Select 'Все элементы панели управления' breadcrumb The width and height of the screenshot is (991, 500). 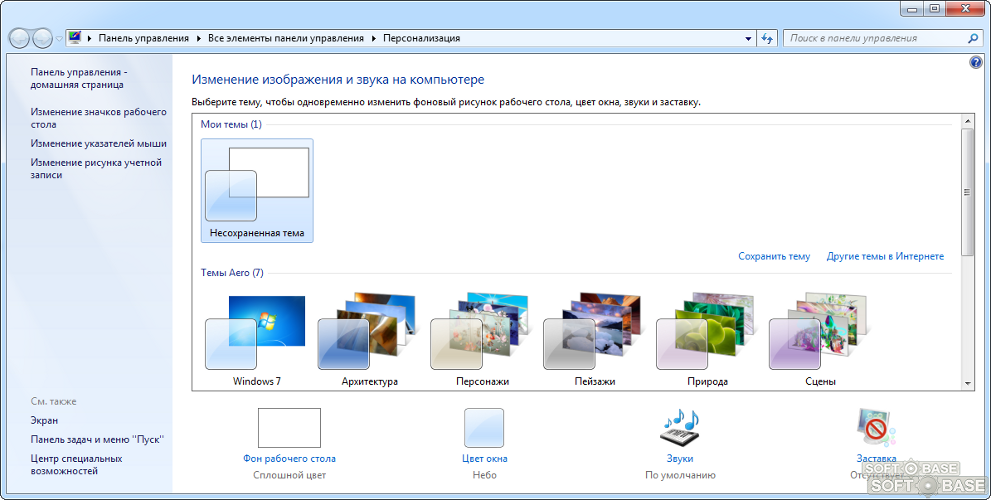(286, 38)
